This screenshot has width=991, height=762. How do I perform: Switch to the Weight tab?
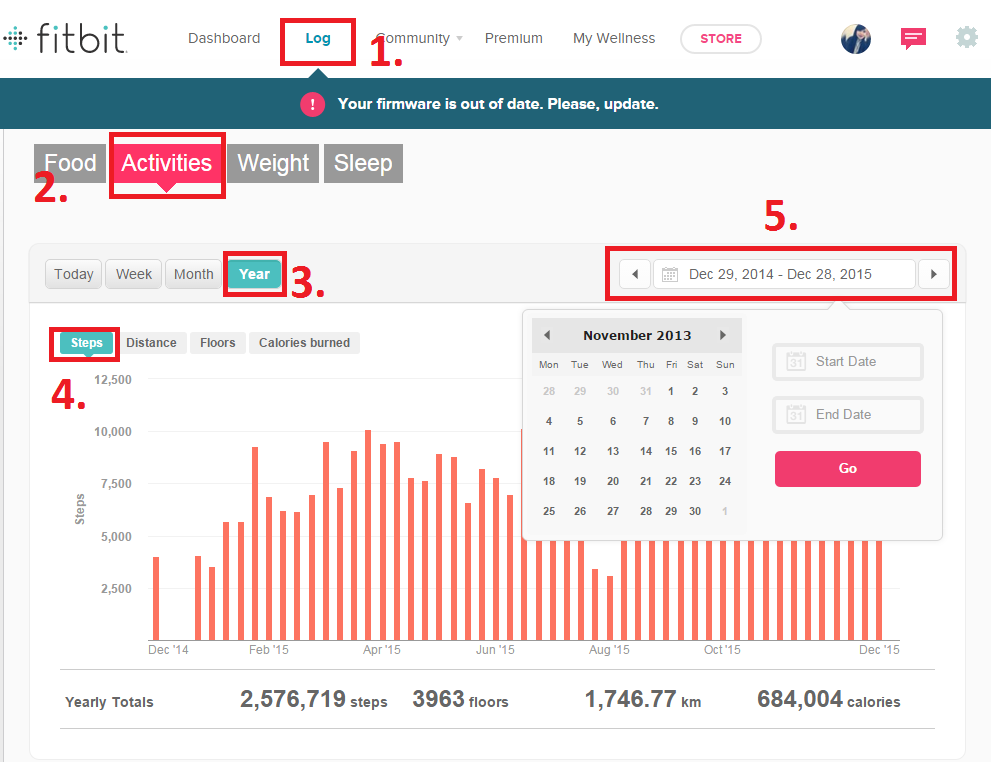273,163
